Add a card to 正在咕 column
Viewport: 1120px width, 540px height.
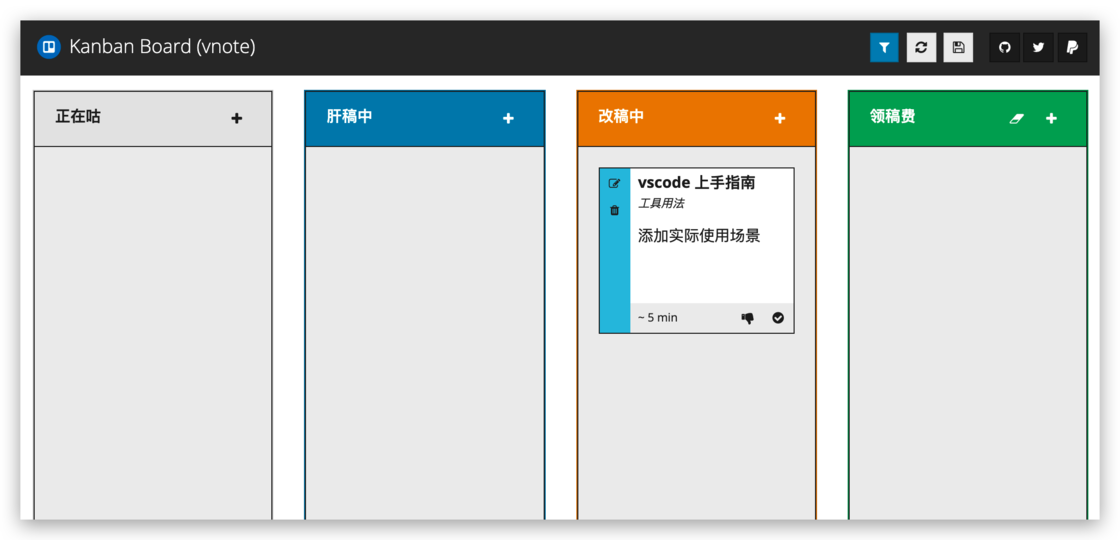237,118
